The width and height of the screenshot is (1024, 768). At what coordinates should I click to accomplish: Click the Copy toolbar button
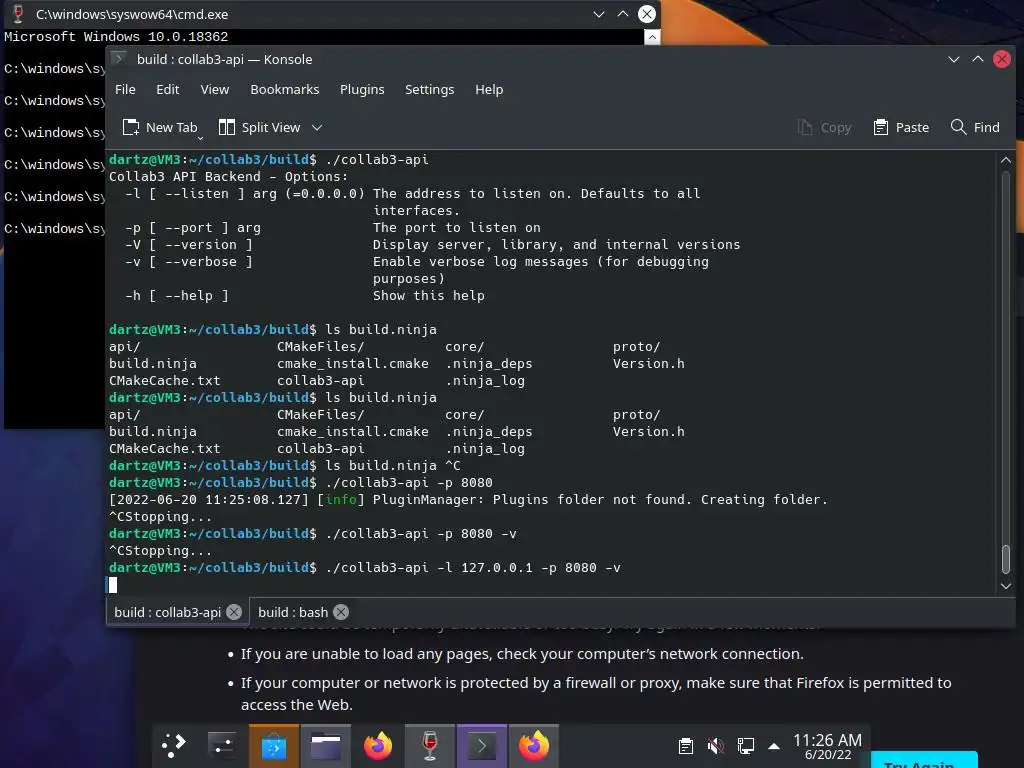point(824,127)
